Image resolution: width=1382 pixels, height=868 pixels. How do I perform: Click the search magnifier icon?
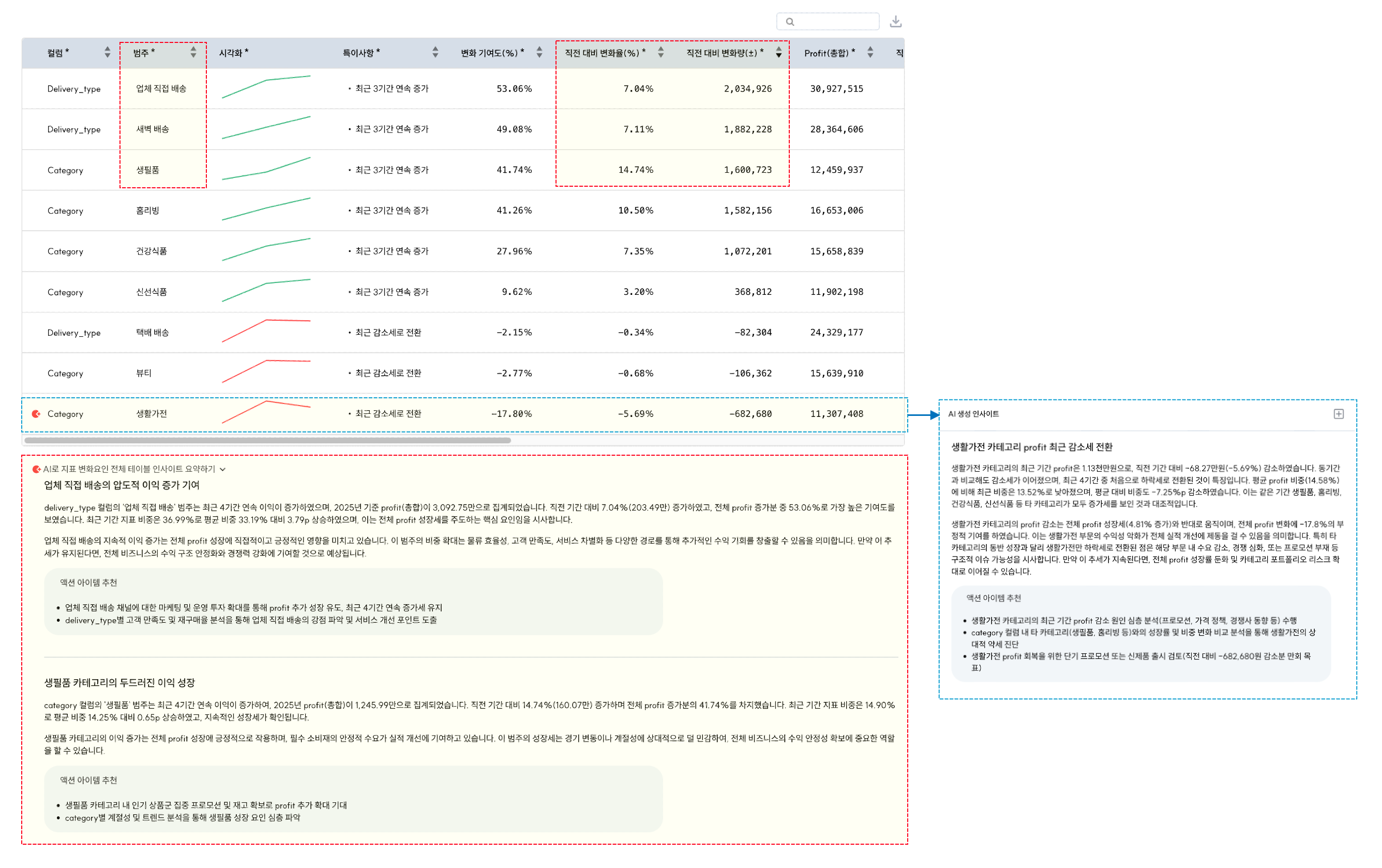(790, 22)
